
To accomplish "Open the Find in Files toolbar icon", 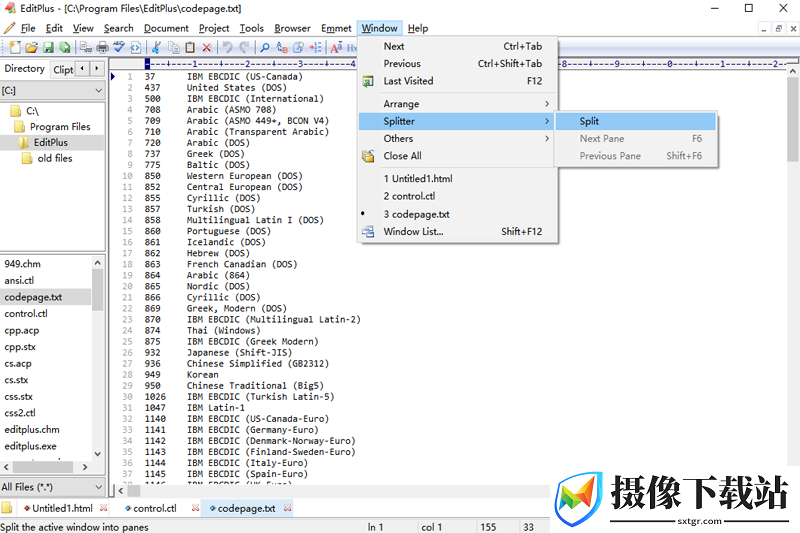I will point(298,47).
